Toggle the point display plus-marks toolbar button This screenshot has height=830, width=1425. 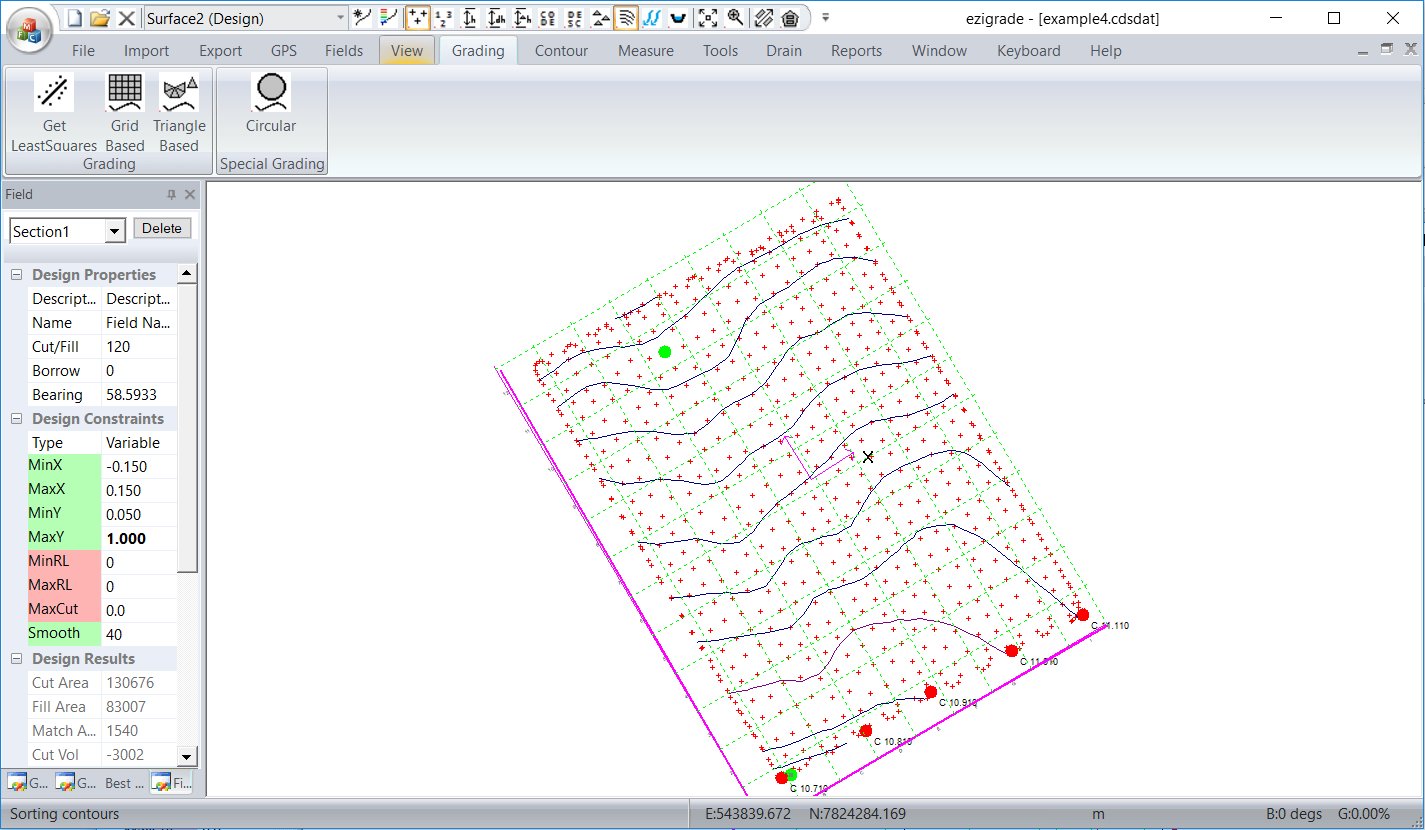[418, 18]
